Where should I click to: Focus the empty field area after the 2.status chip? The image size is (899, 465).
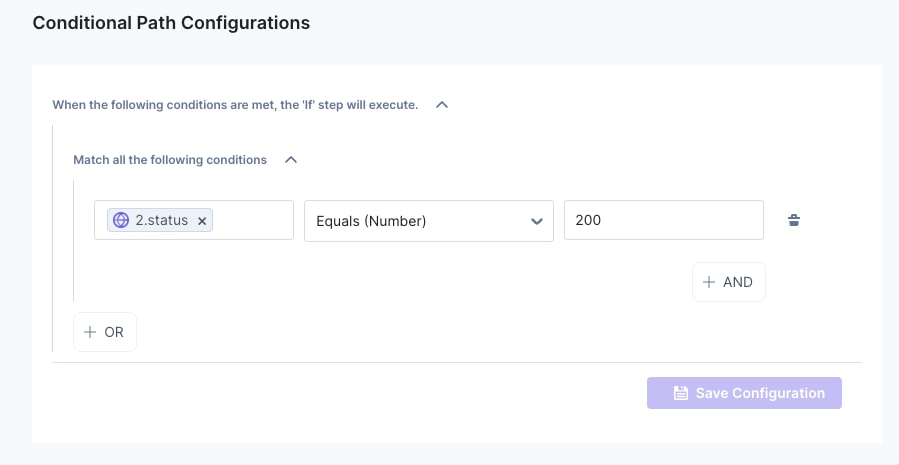pyautogui.click(x=252, y=221)
